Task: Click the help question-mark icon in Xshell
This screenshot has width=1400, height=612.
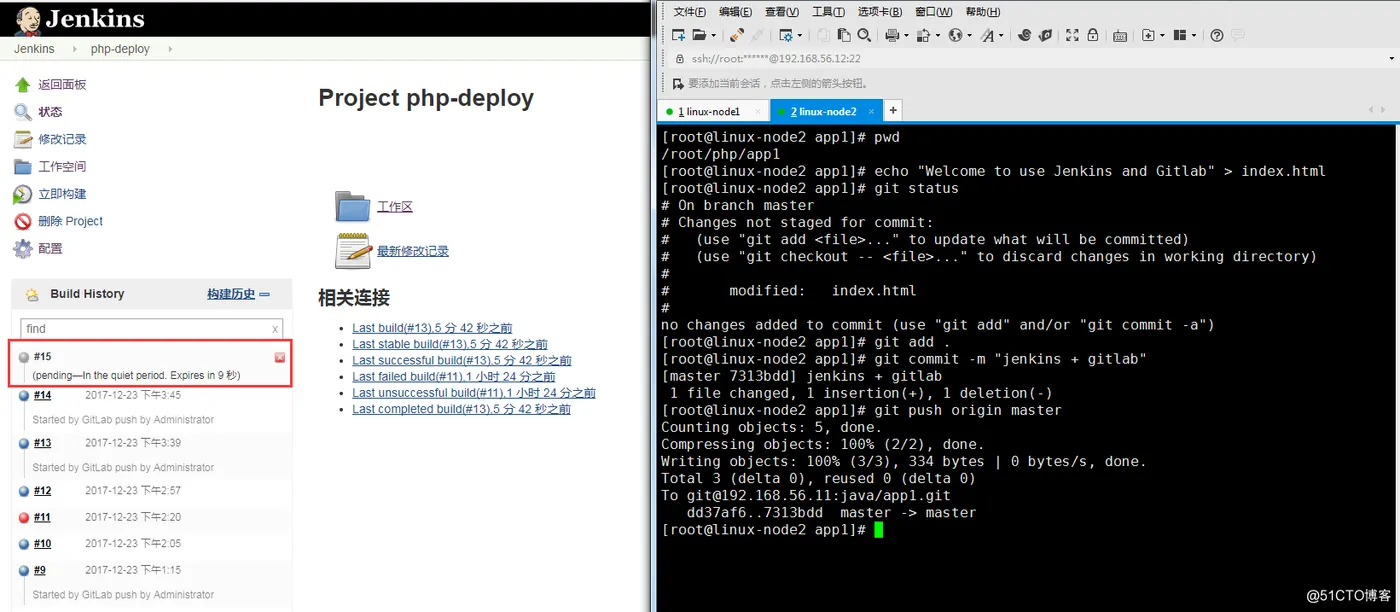Action: coord(1216,35)
